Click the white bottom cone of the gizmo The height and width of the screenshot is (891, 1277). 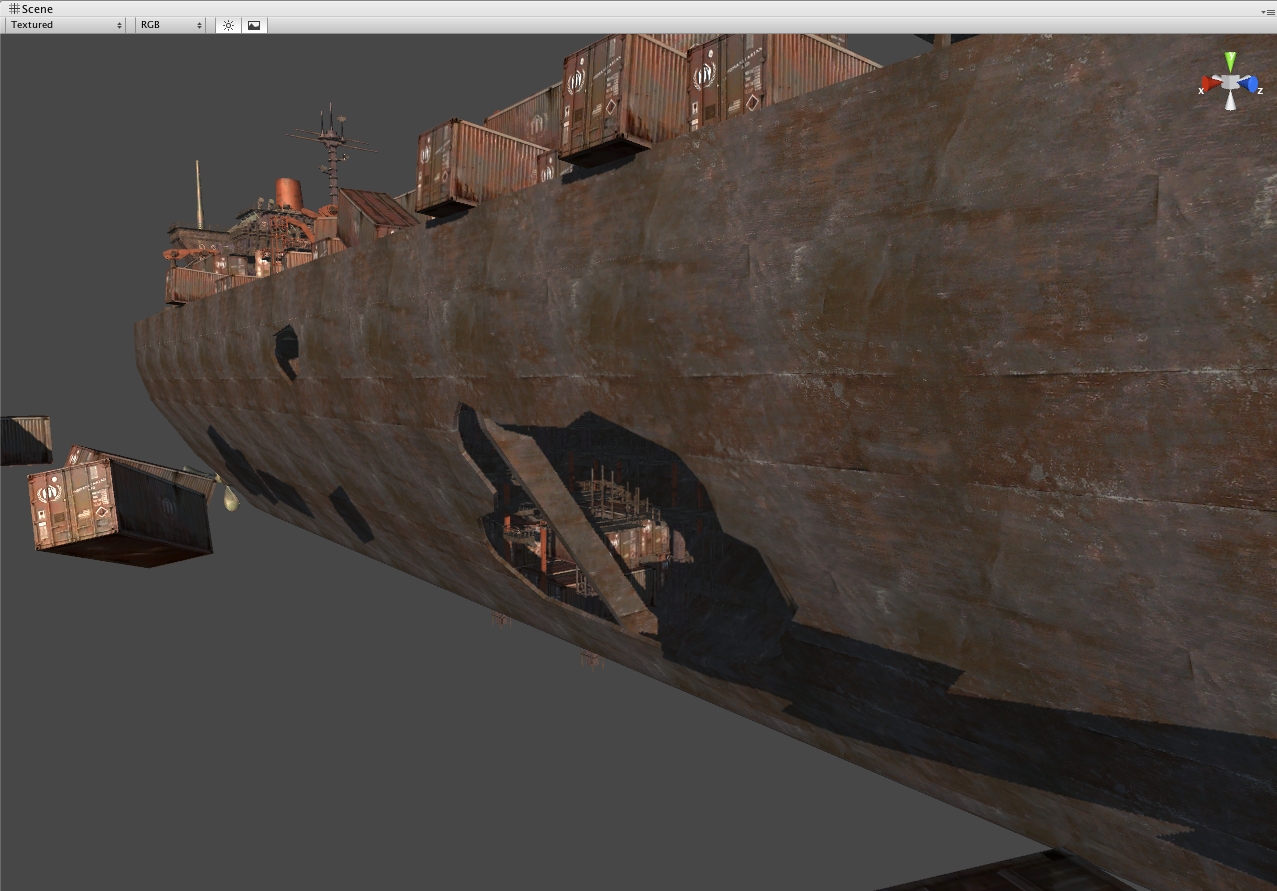pos(1230,102)
